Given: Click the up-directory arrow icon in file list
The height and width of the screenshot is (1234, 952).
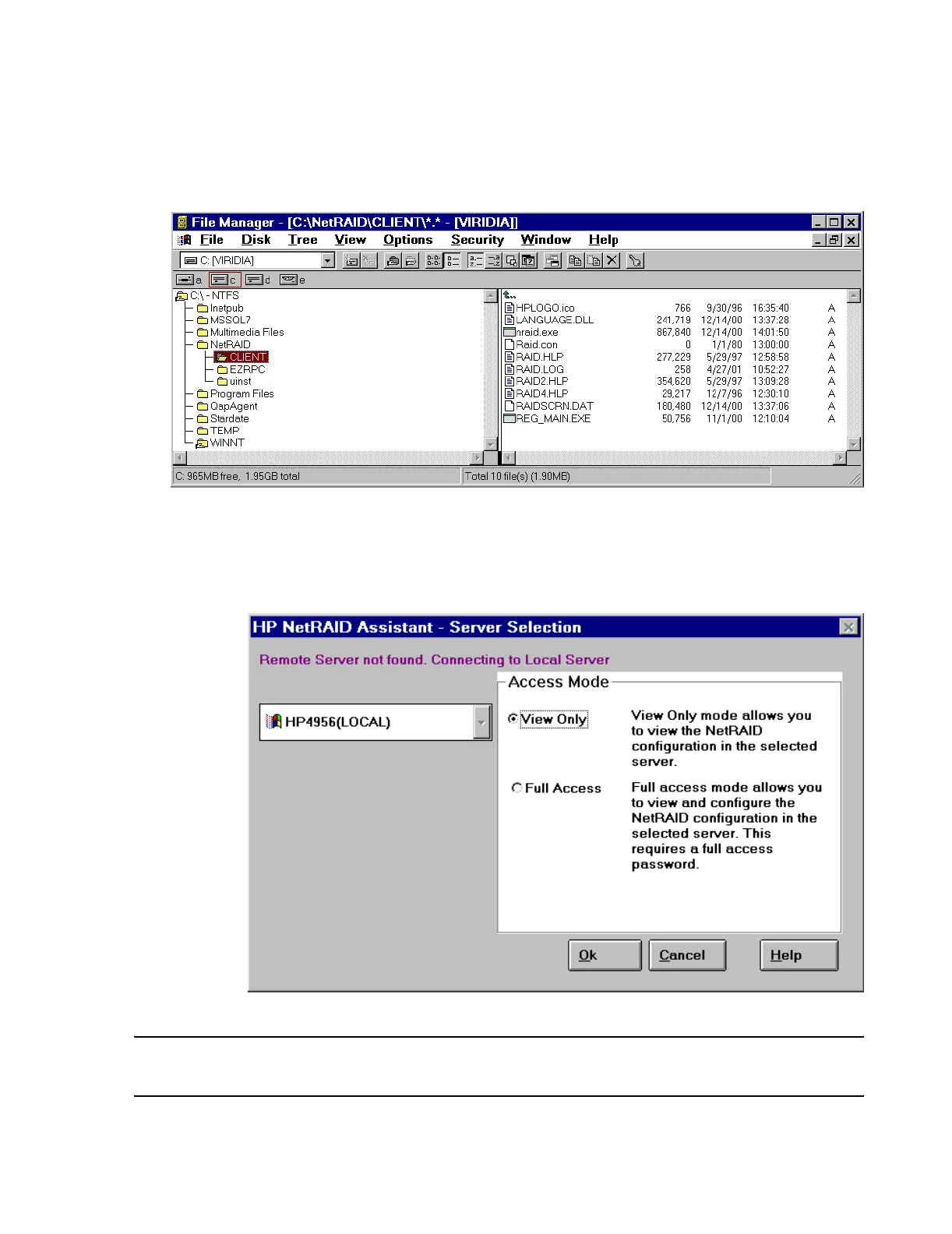Looking at the screenshot, I should (x=509, y=295).
